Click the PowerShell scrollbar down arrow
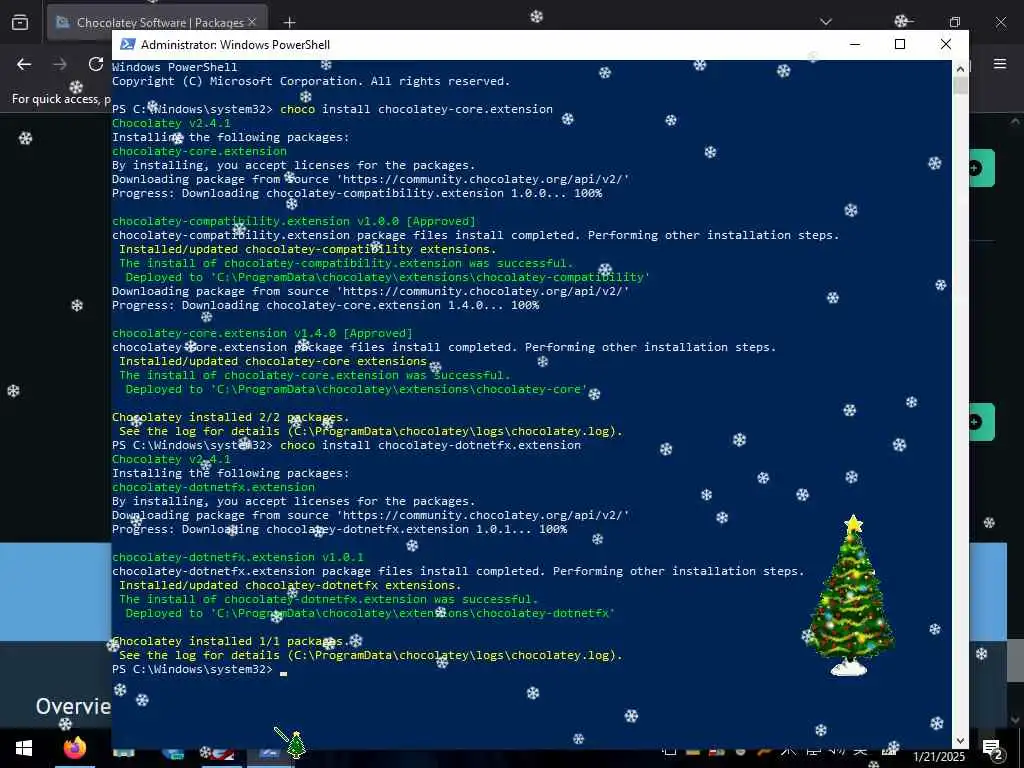 coord(960,741)
